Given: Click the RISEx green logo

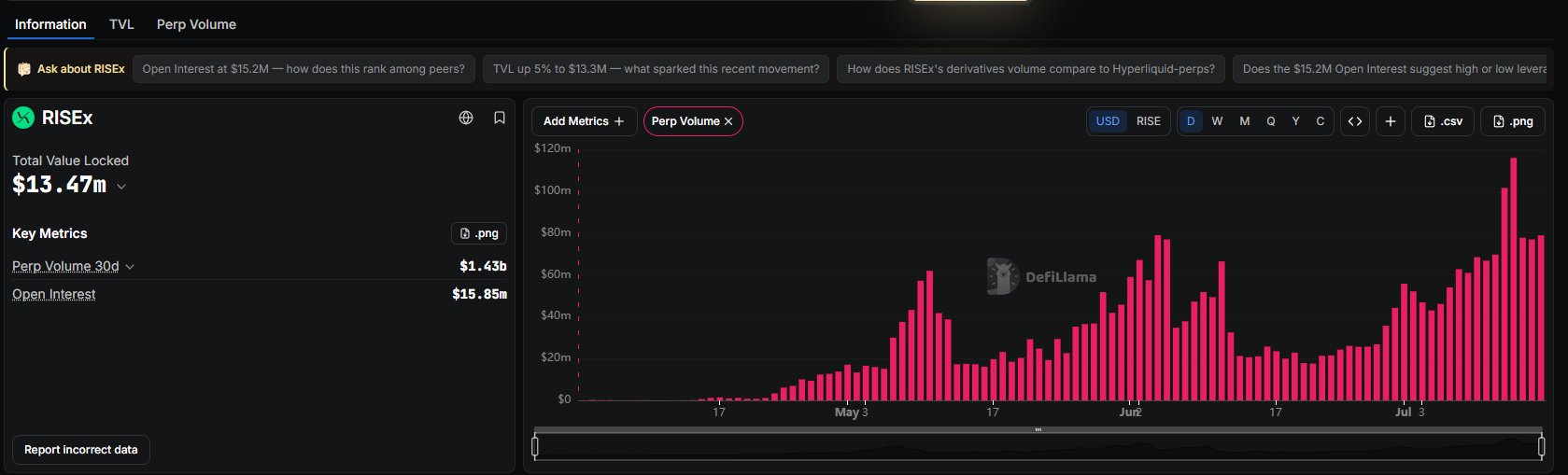Looking at the screenshot, I should 23,118.
